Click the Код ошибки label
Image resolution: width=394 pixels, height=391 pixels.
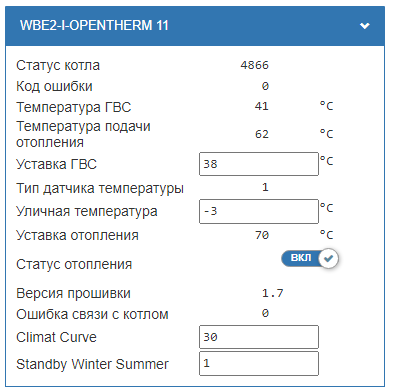click(54, 86)
